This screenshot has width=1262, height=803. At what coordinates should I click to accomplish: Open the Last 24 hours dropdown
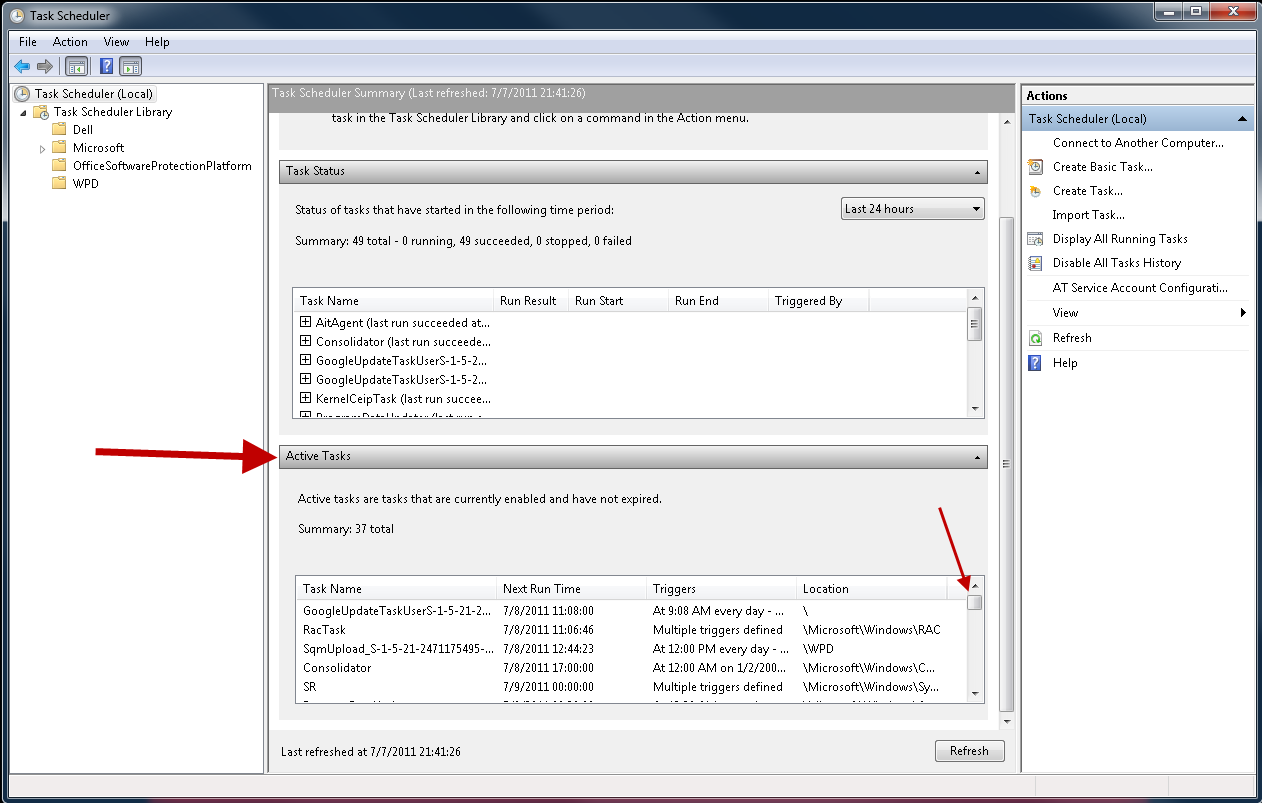point(913,209)
